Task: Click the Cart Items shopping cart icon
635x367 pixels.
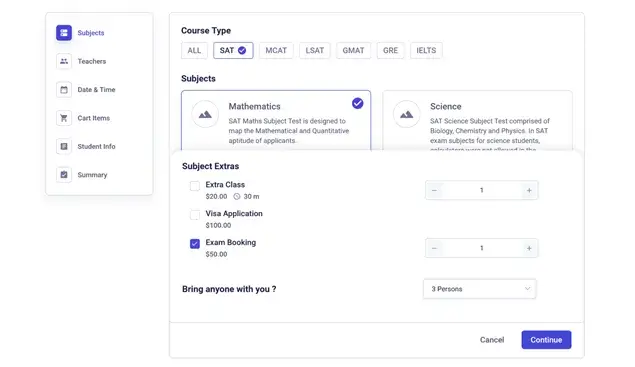Action: point(64,118)
